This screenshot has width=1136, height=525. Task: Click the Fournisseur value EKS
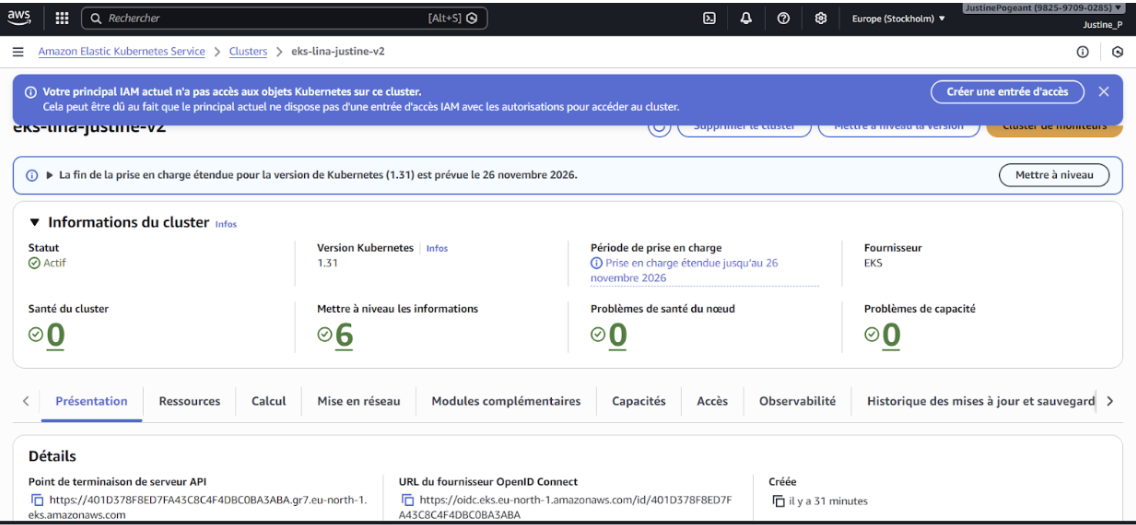click(x=874, y=263)
